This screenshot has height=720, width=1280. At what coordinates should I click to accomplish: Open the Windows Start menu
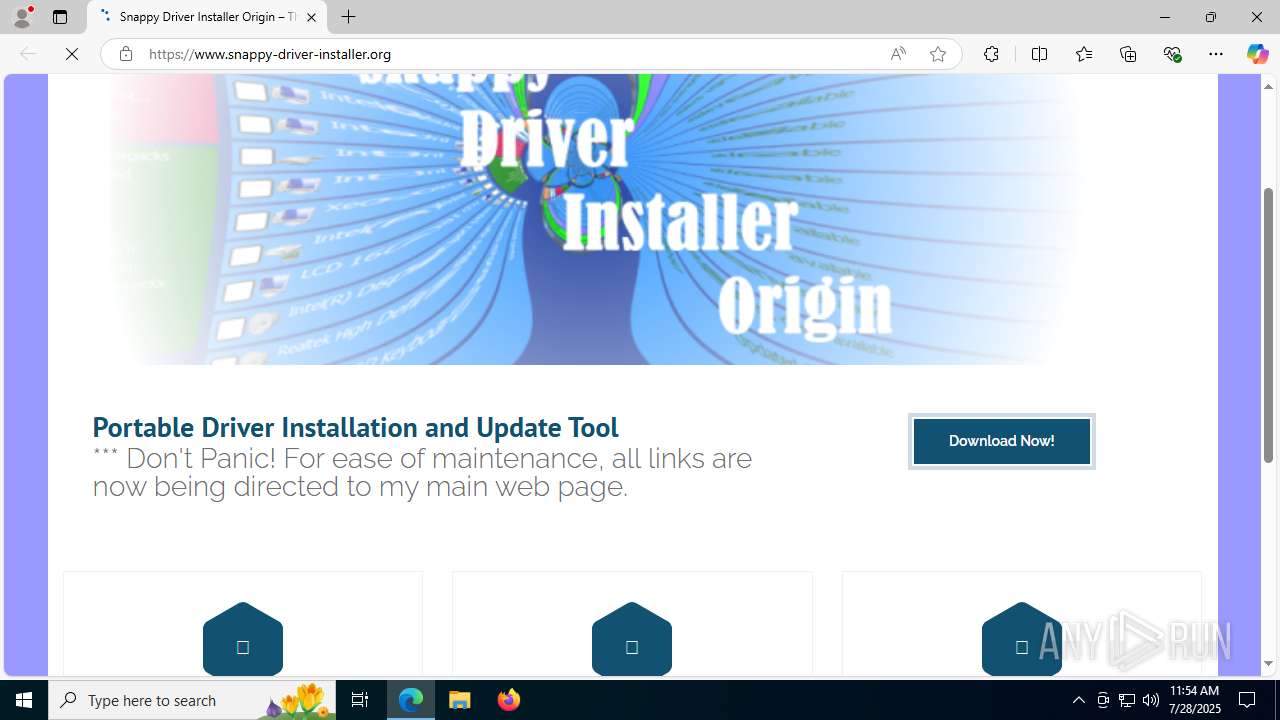tap(24, 700)
